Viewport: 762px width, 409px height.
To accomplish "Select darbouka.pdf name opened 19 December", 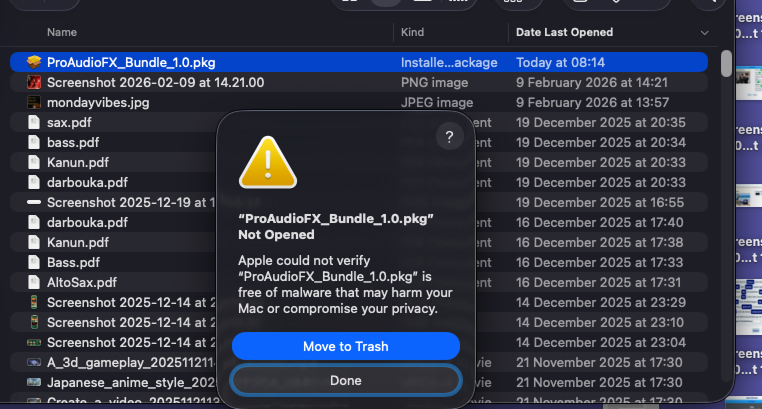I will (x=87, y=182).
